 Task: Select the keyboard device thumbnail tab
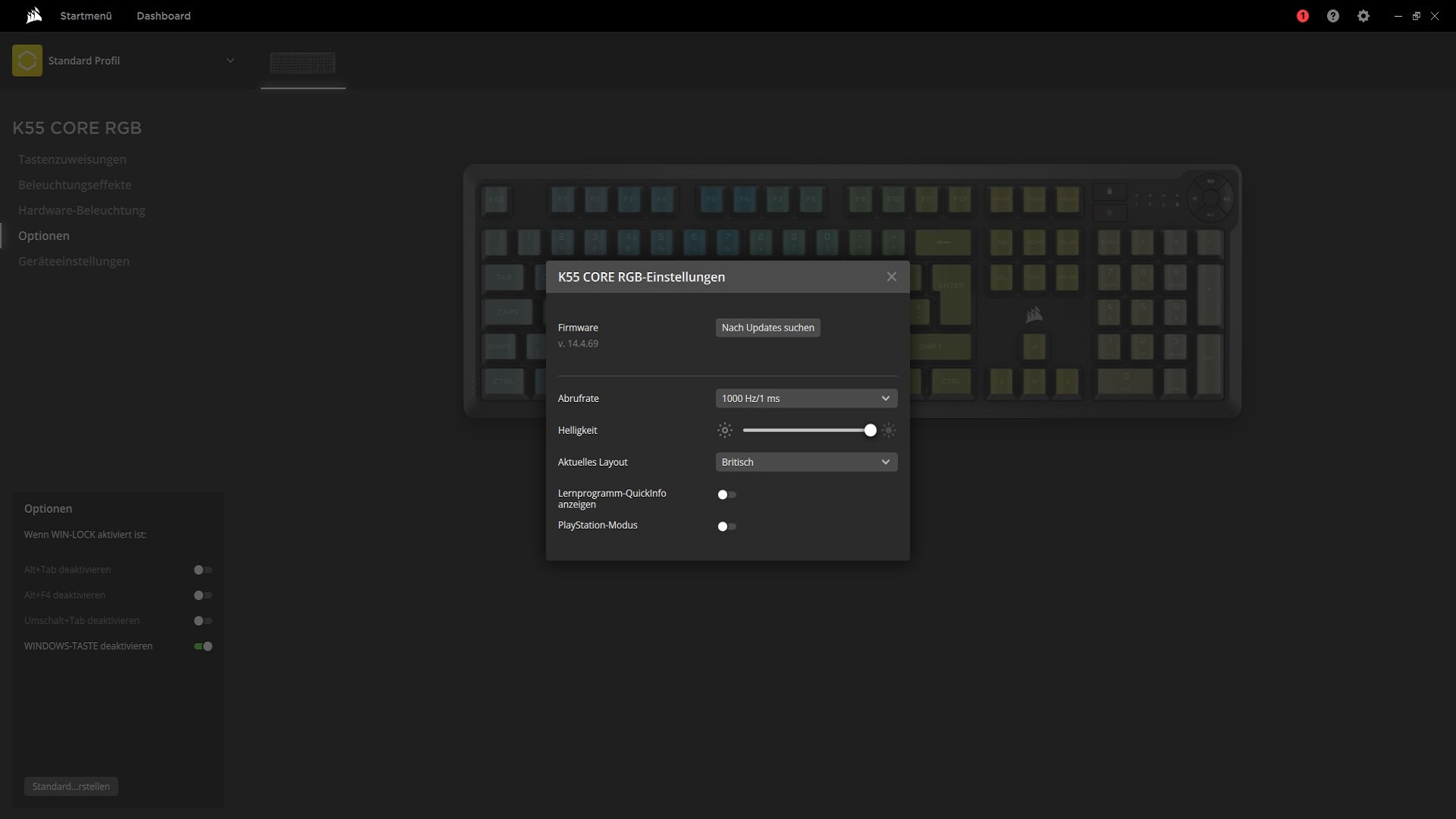(x=303, y=64)
